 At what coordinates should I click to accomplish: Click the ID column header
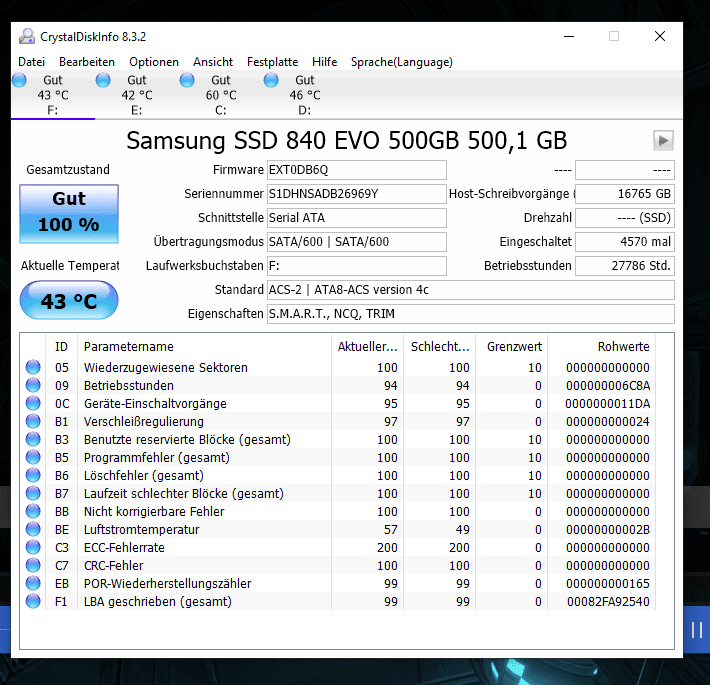(x=61, y=347)
